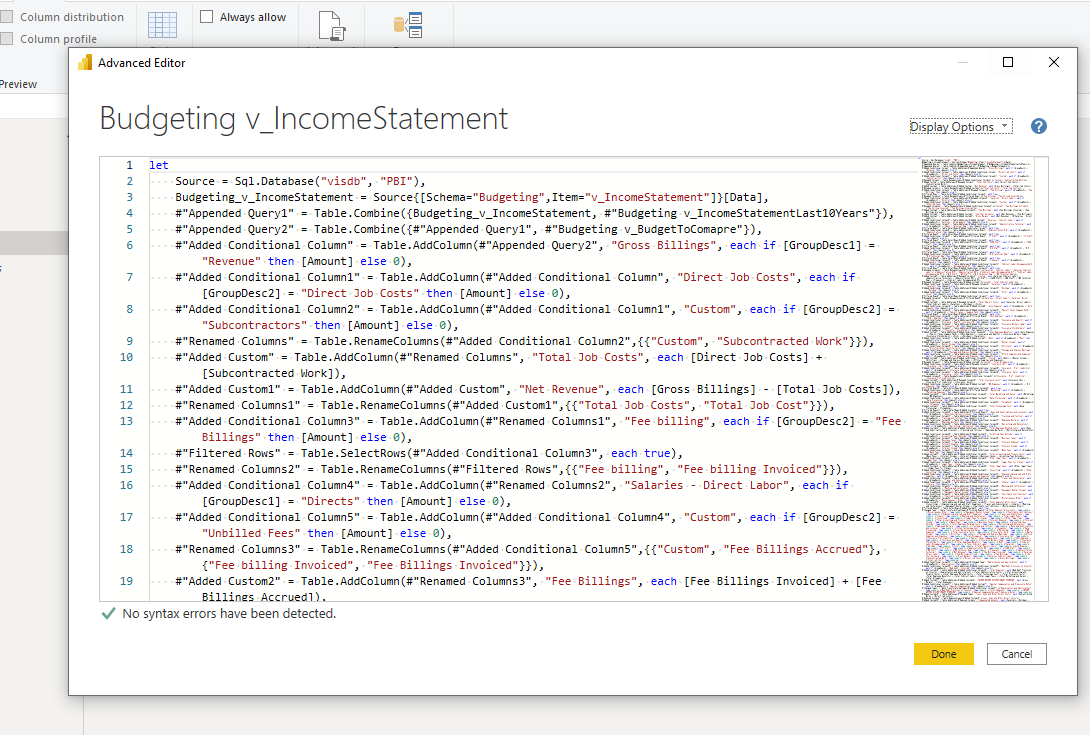Click line number 19 in the gutter
1090x735 pixels.
point(126,581)
